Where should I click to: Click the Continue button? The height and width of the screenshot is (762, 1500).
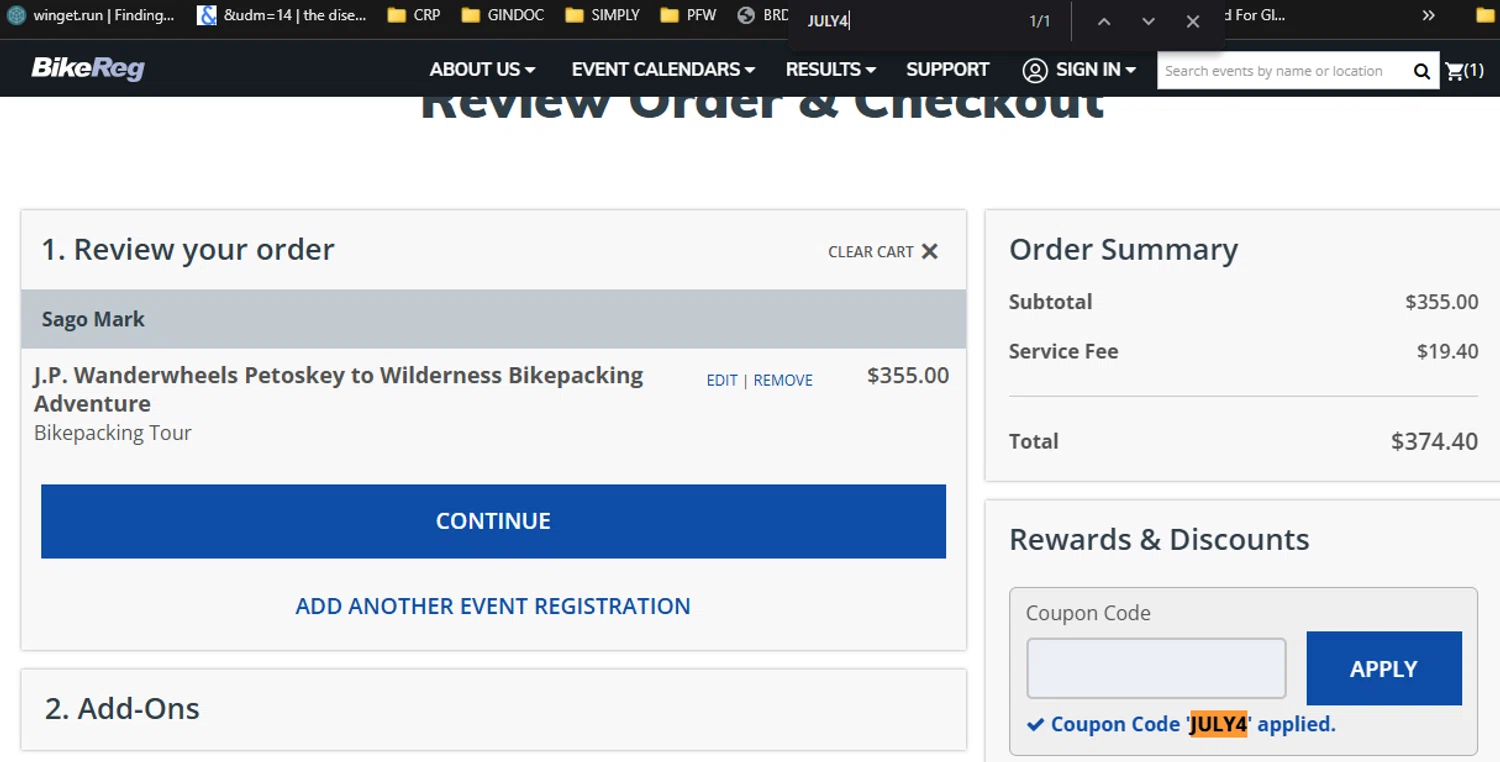(493, 521)
